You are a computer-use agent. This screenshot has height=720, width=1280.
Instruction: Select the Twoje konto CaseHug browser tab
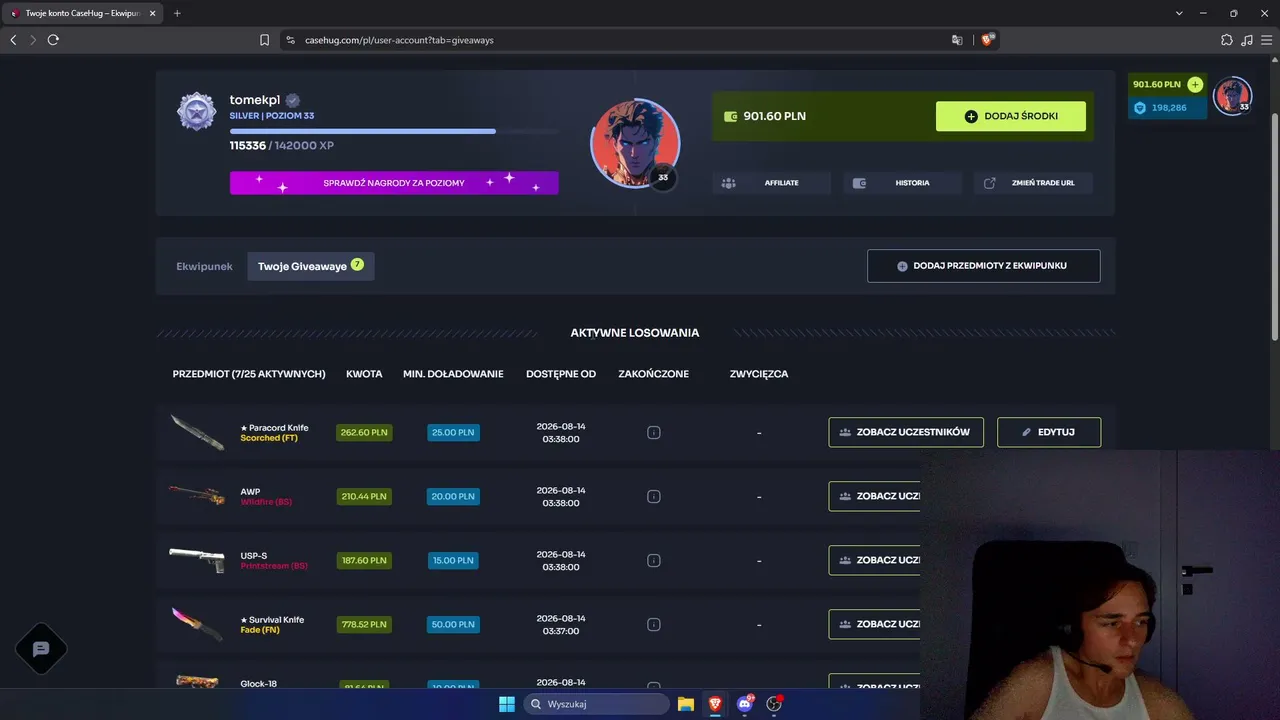83,13
